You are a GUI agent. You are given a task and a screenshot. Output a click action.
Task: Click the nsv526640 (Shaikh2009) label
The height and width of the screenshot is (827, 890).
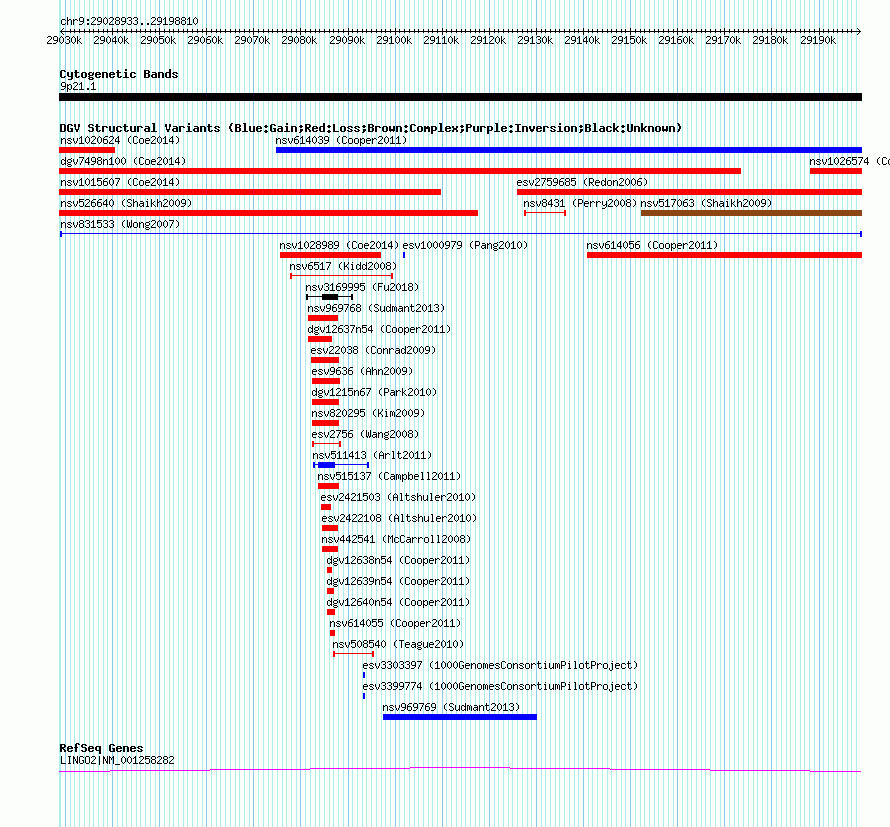(126, 203)
